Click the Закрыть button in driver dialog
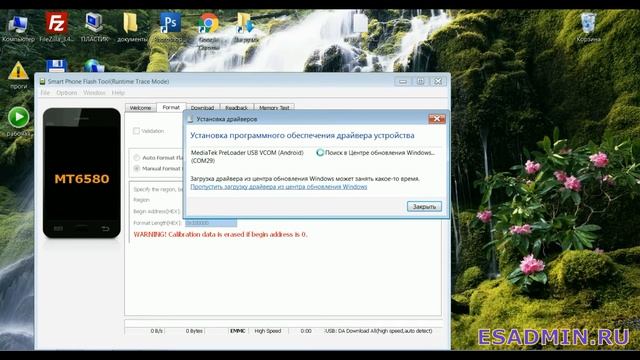The height and width of the screenshot is (360, 640). (424, 207)
